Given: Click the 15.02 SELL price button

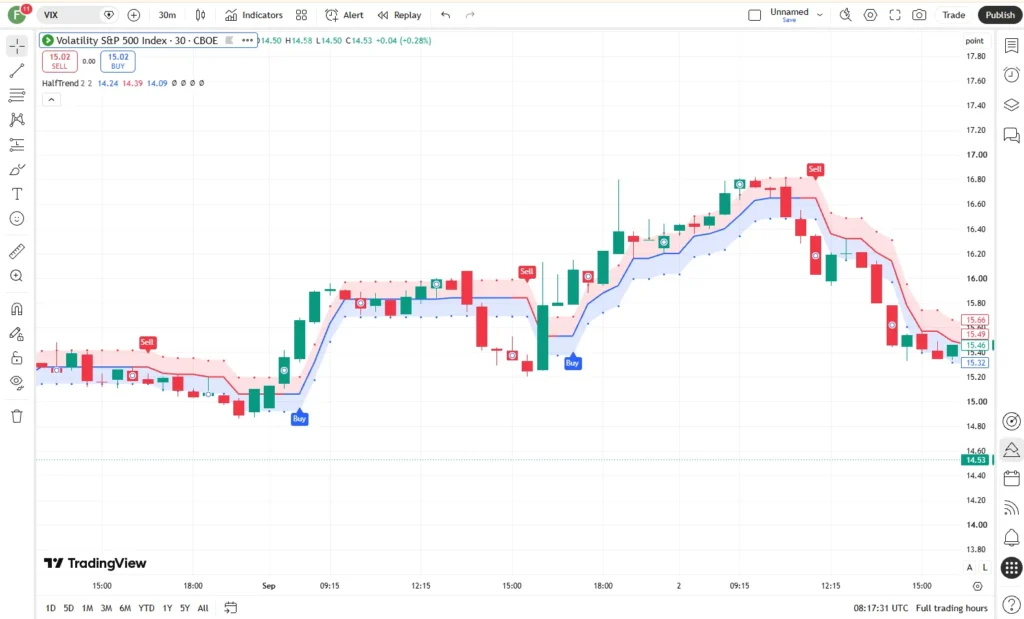Looking at the screenshot, I should [59, 61].
